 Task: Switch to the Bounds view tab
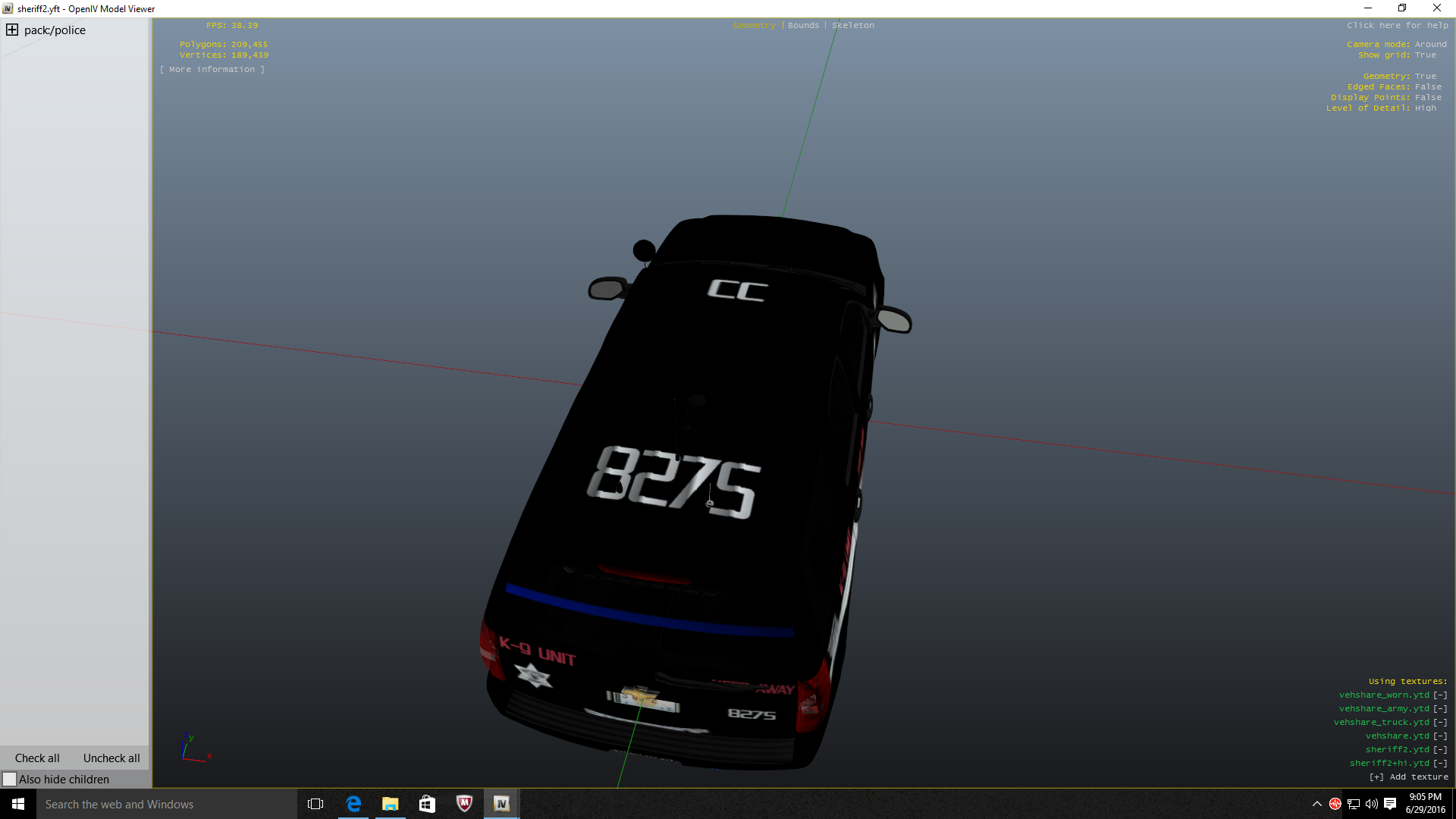click(x=803, y=25)
